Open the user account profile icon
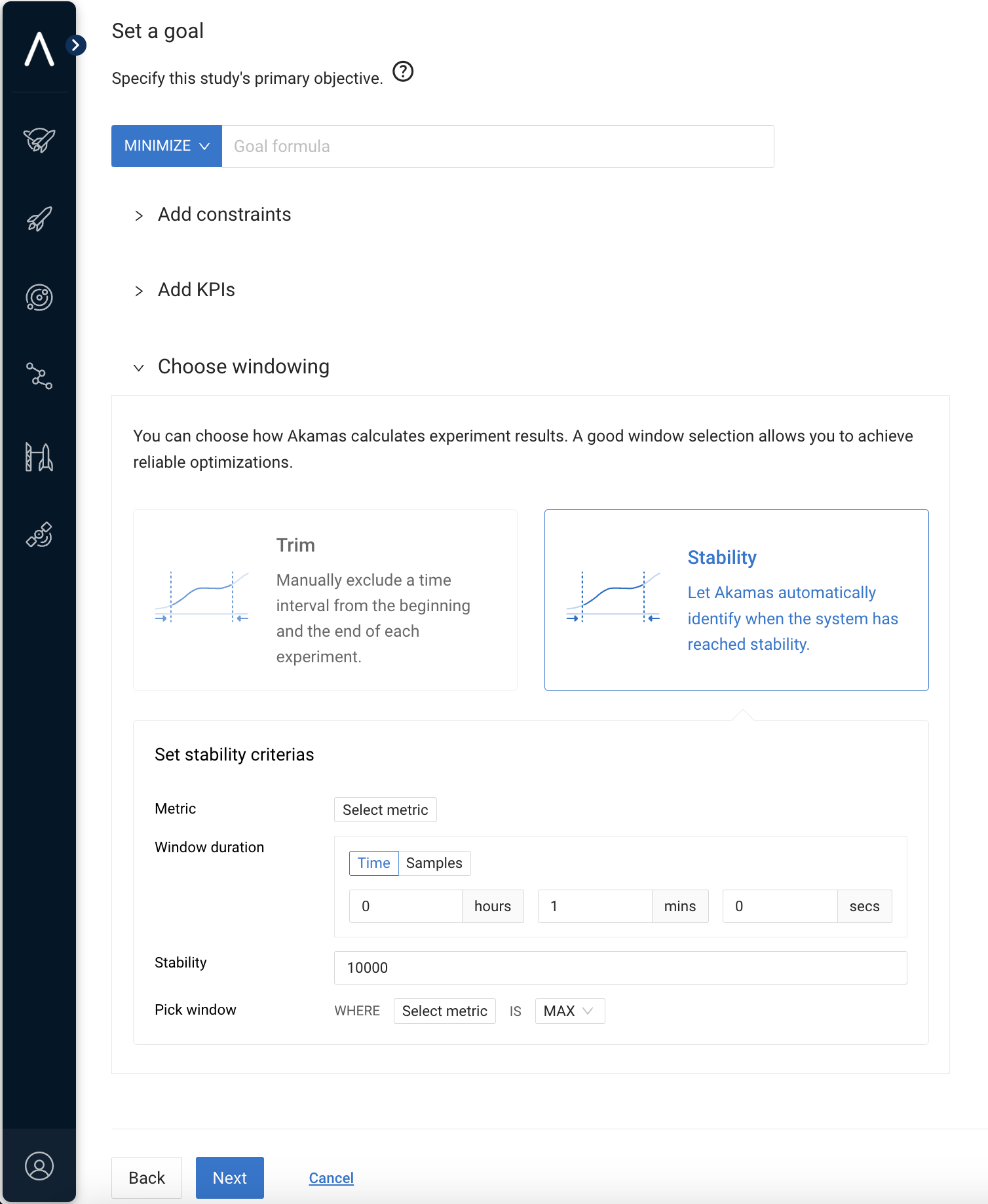This screenshot has width=988, height=1204. click(x=39, y=1166)
